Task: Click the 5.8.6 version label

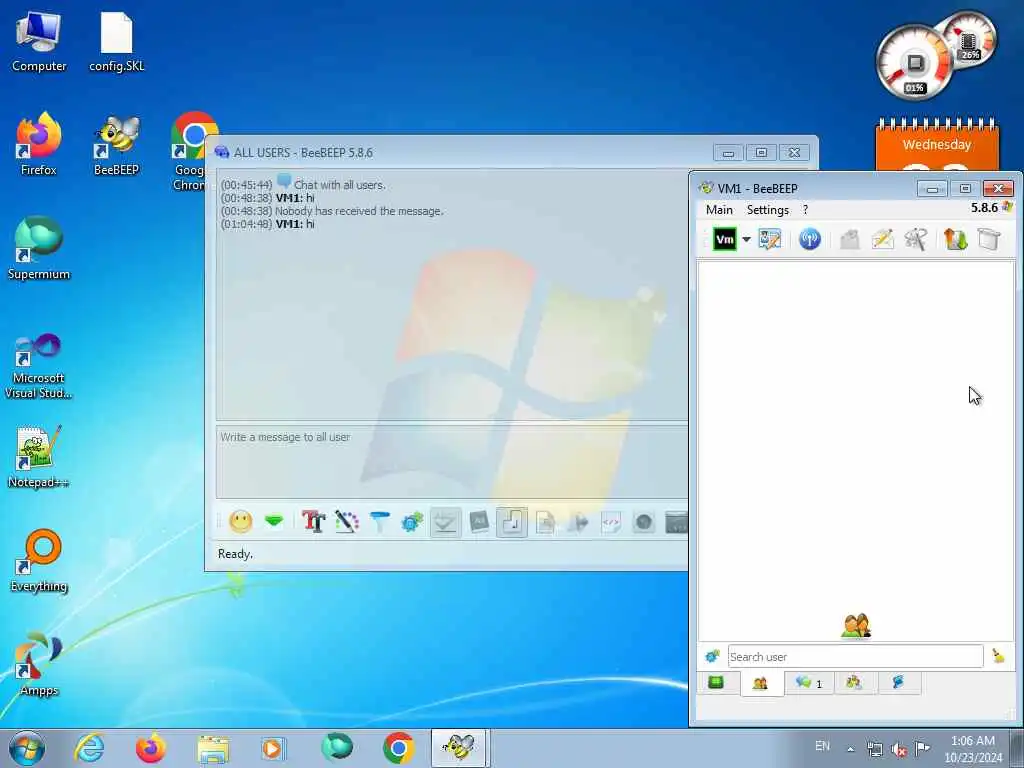Action: click(x=984, y=208)
